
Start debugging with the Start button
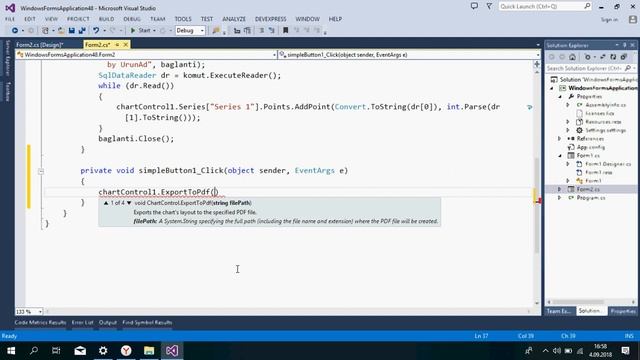[x=140, y=31]
